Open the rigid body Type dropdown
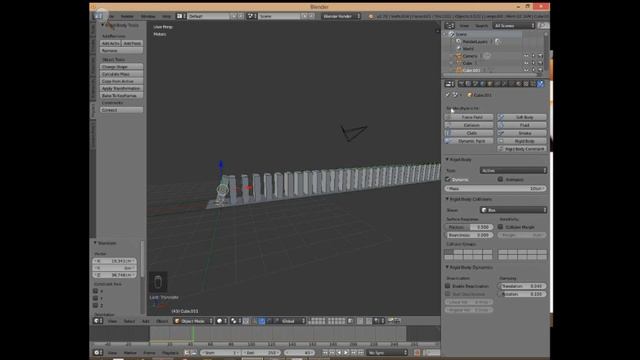Viewport: 640px width, 360px height. tap(513, 170)
